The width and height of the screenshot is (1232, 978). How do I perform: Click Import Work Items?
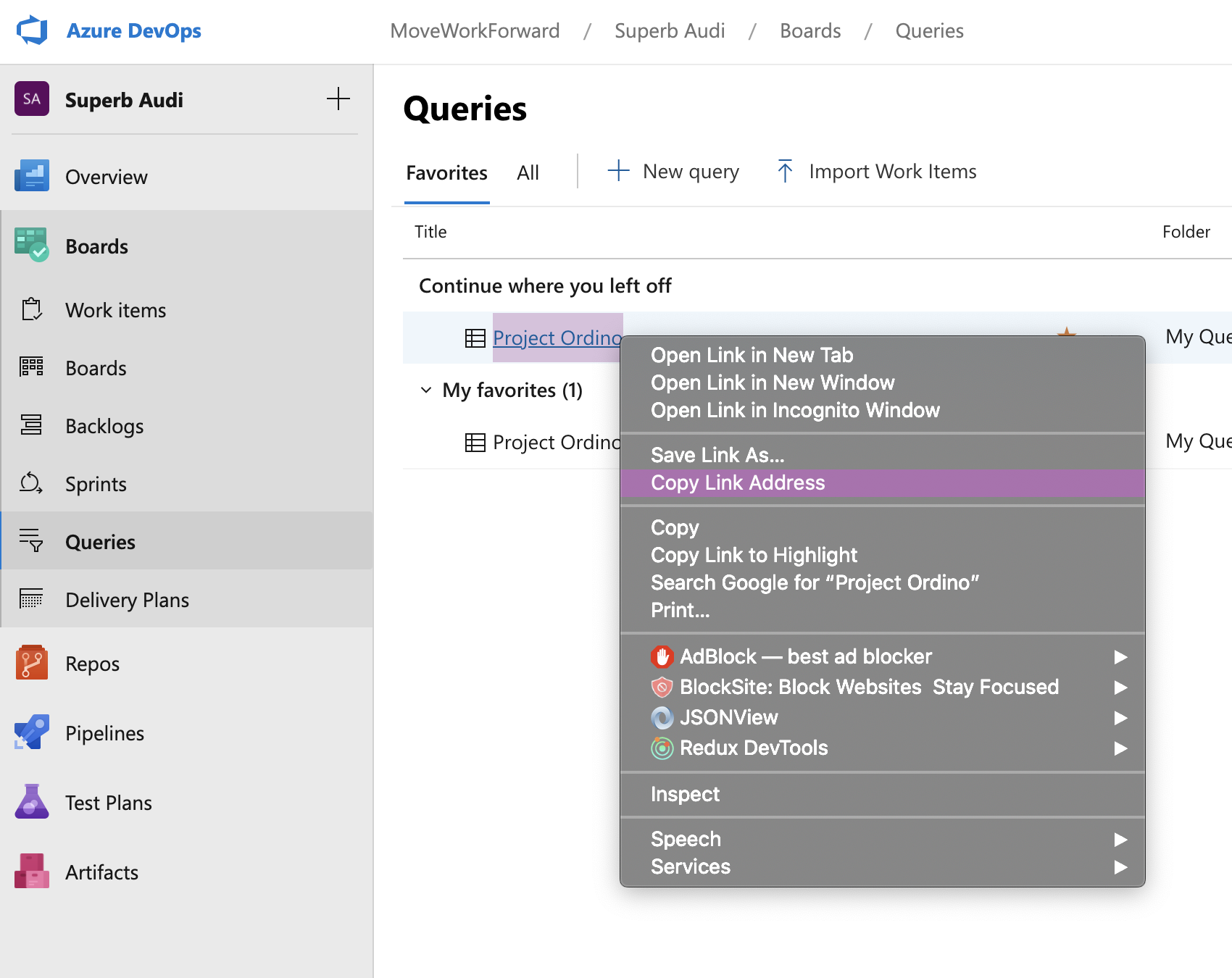(x=877, y=172)
